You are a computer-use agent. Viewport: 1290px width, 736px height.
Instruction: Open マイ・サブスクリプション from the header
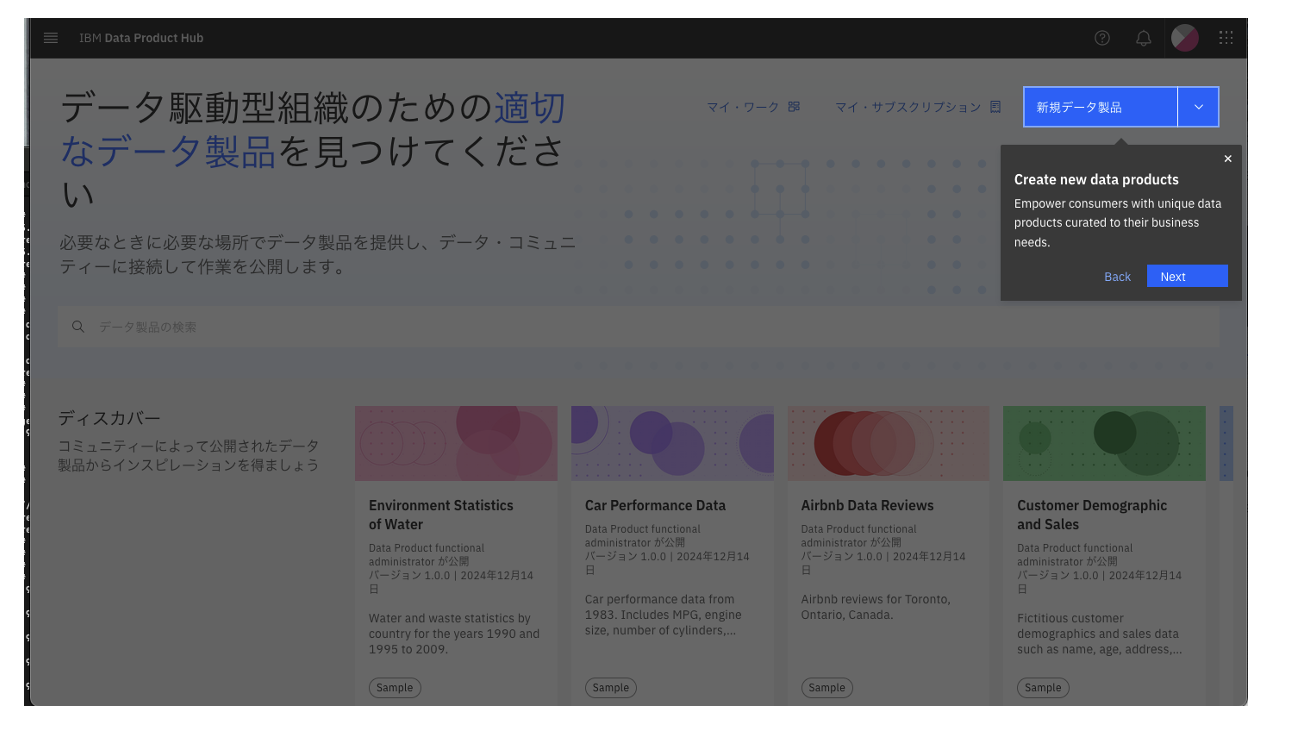[x=910, y=107]
